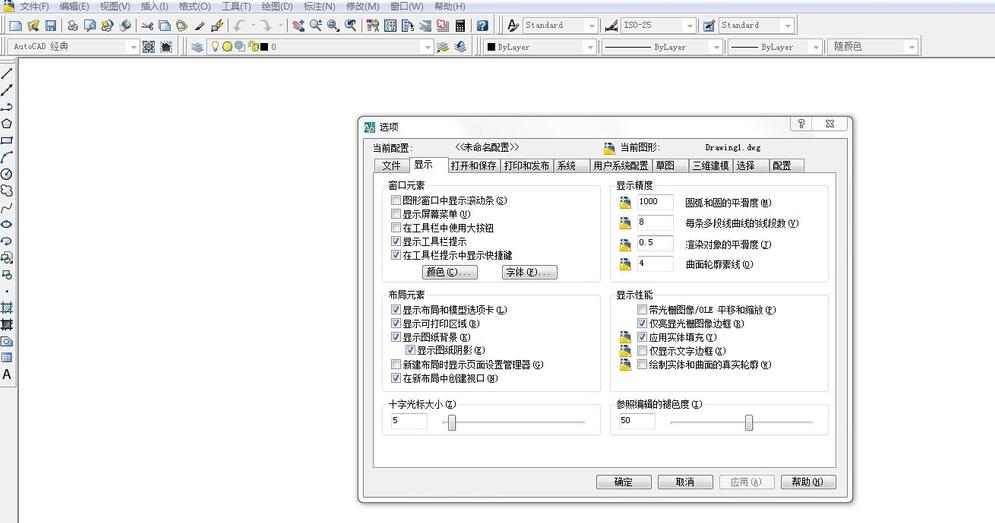The image size is (995, 523).
Task: Enable 仅显示文字边框 checkbox
Action: click(x=642, y=351)
